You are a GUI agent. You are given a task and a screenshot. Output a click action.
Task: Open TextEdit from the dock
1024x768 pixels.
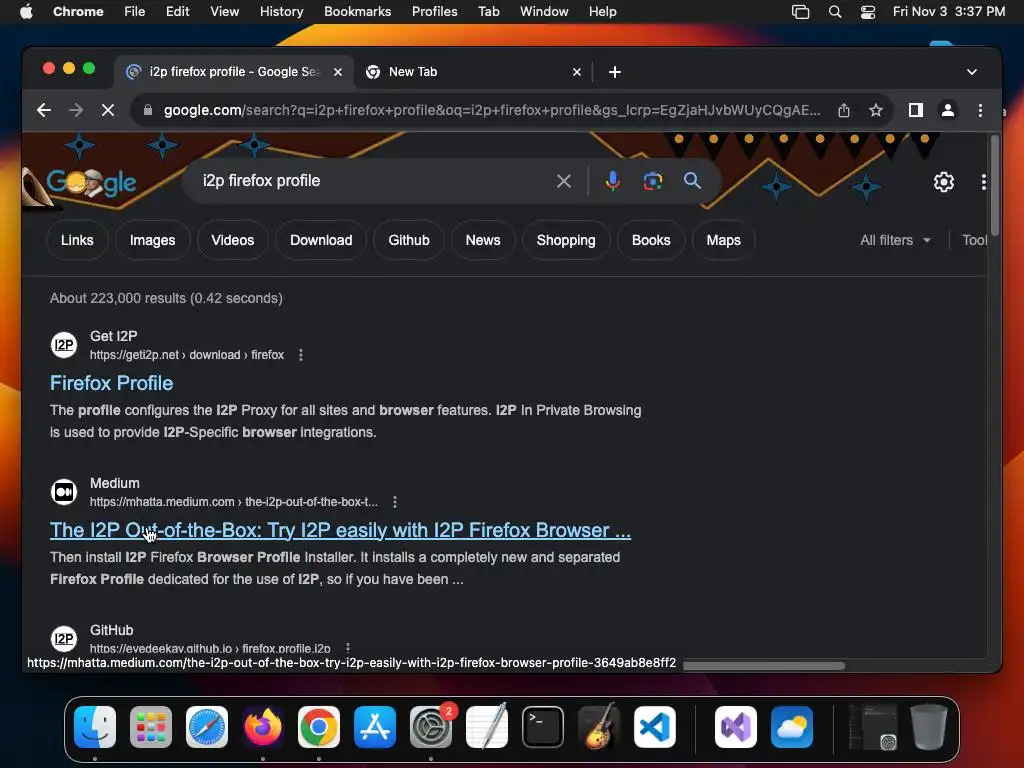pos(487,727)
